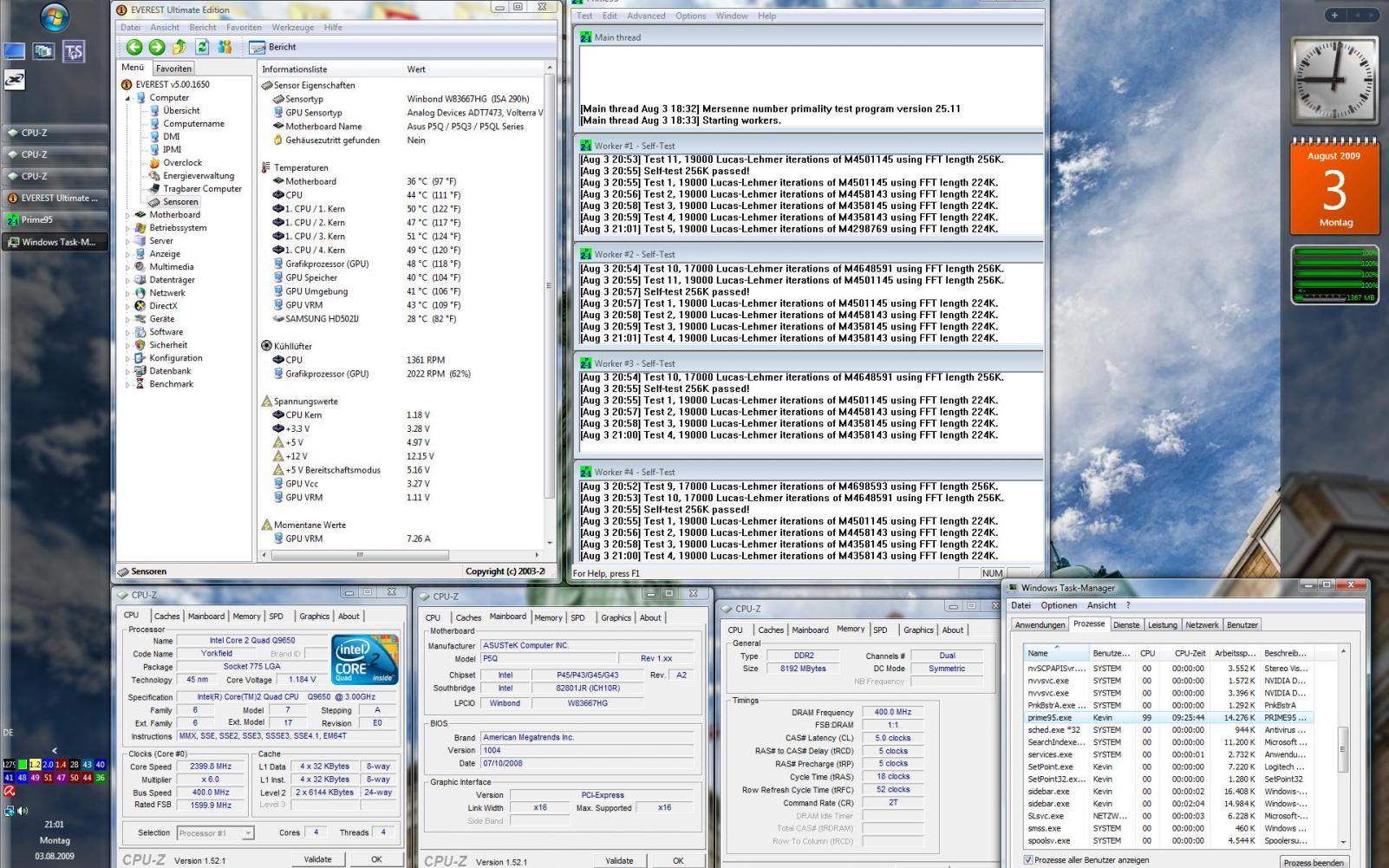Select the Benchmark item in EVEREST tree
Screen dimensions: 1389x868
tap(171, 384)
